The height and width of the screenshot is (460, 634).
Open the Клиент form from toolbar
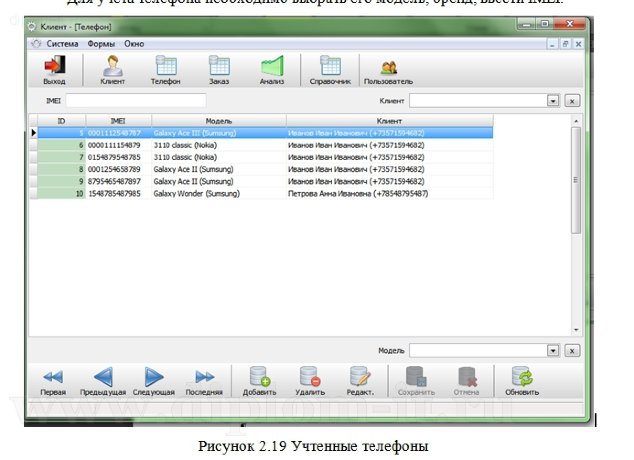pyautogui.click(x=112, y=69)
